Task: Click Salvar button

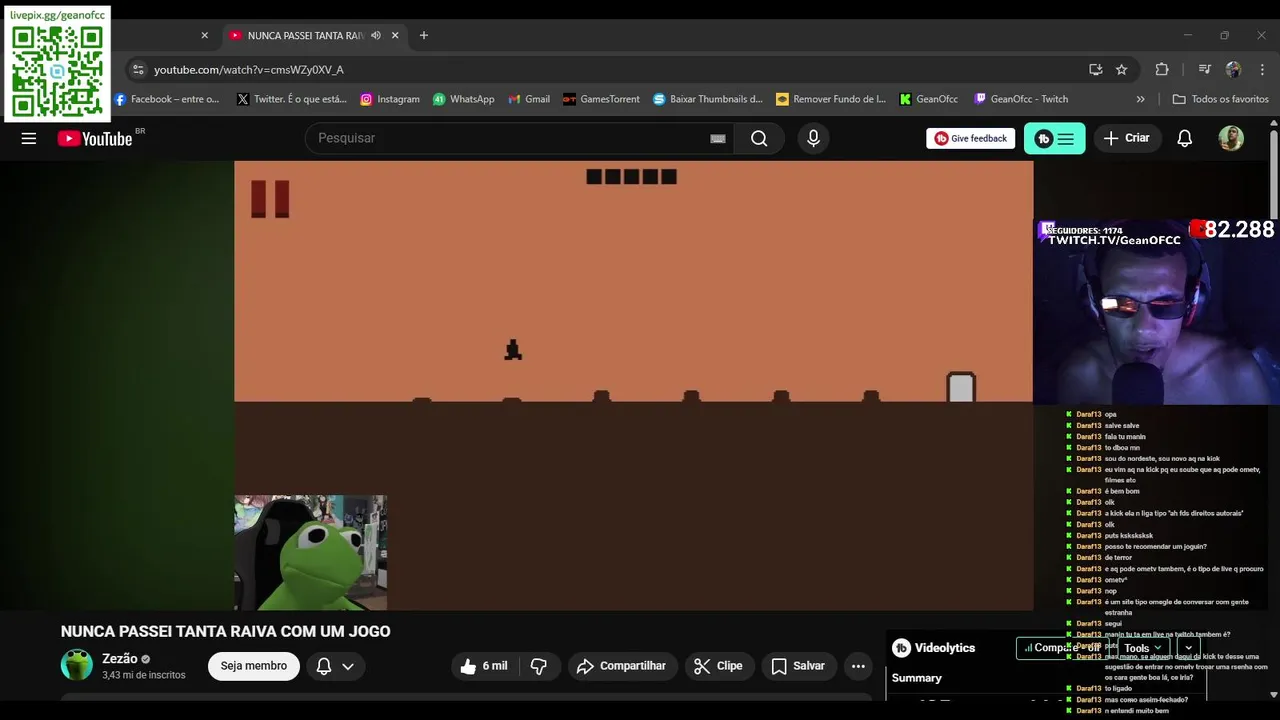Action: (x=798, y=666)
